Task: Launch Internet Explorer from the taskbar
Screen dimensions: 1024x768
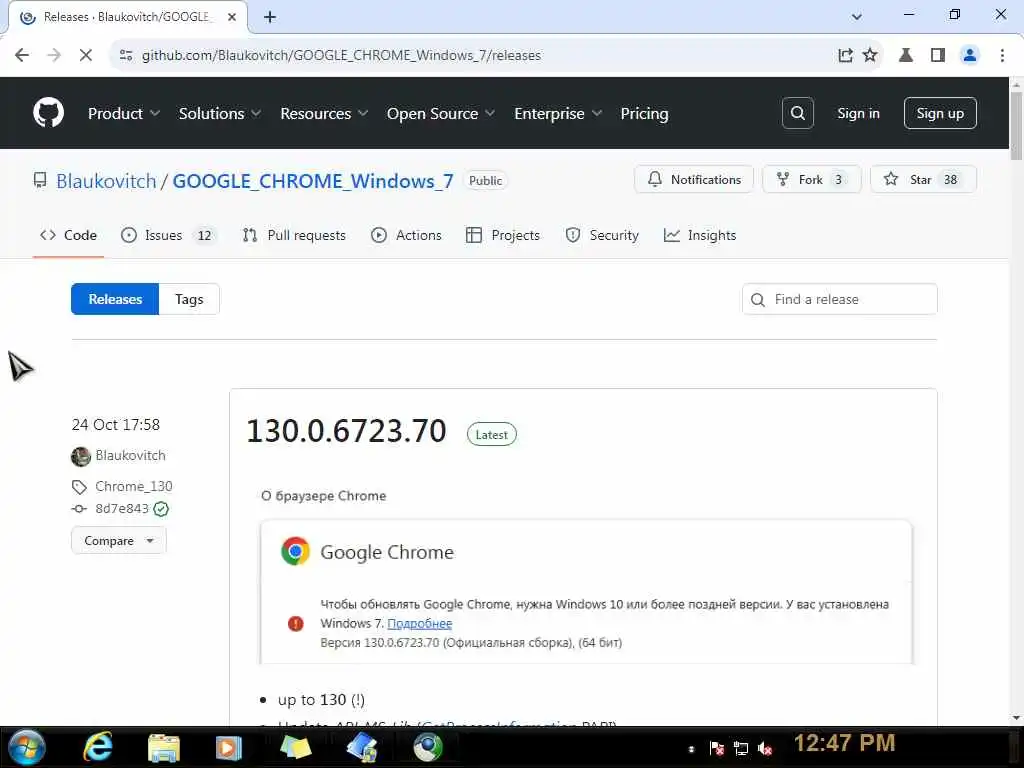Action: [x=97, y=747]
